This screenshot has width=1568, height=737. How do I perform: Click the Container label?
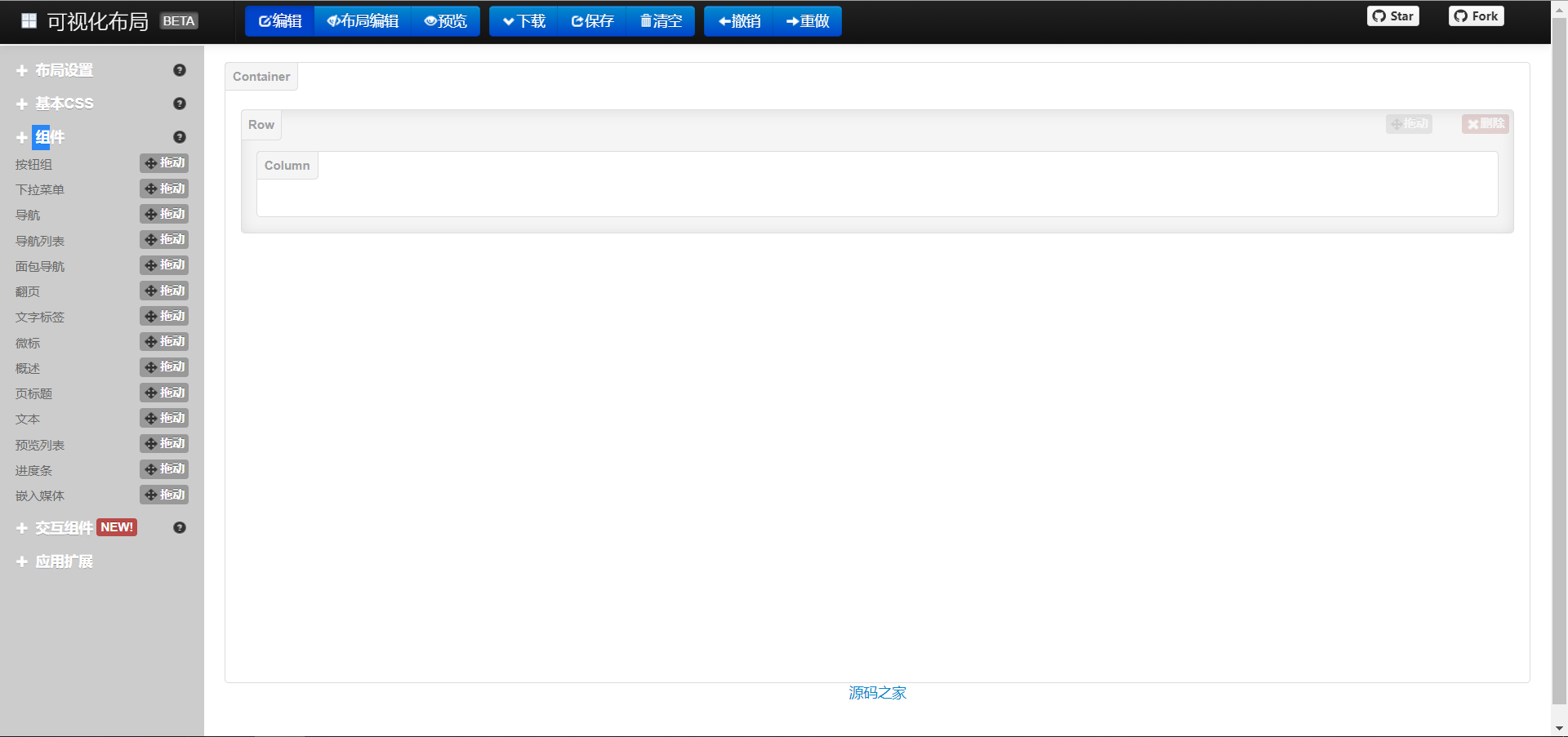tap(261, 77)
